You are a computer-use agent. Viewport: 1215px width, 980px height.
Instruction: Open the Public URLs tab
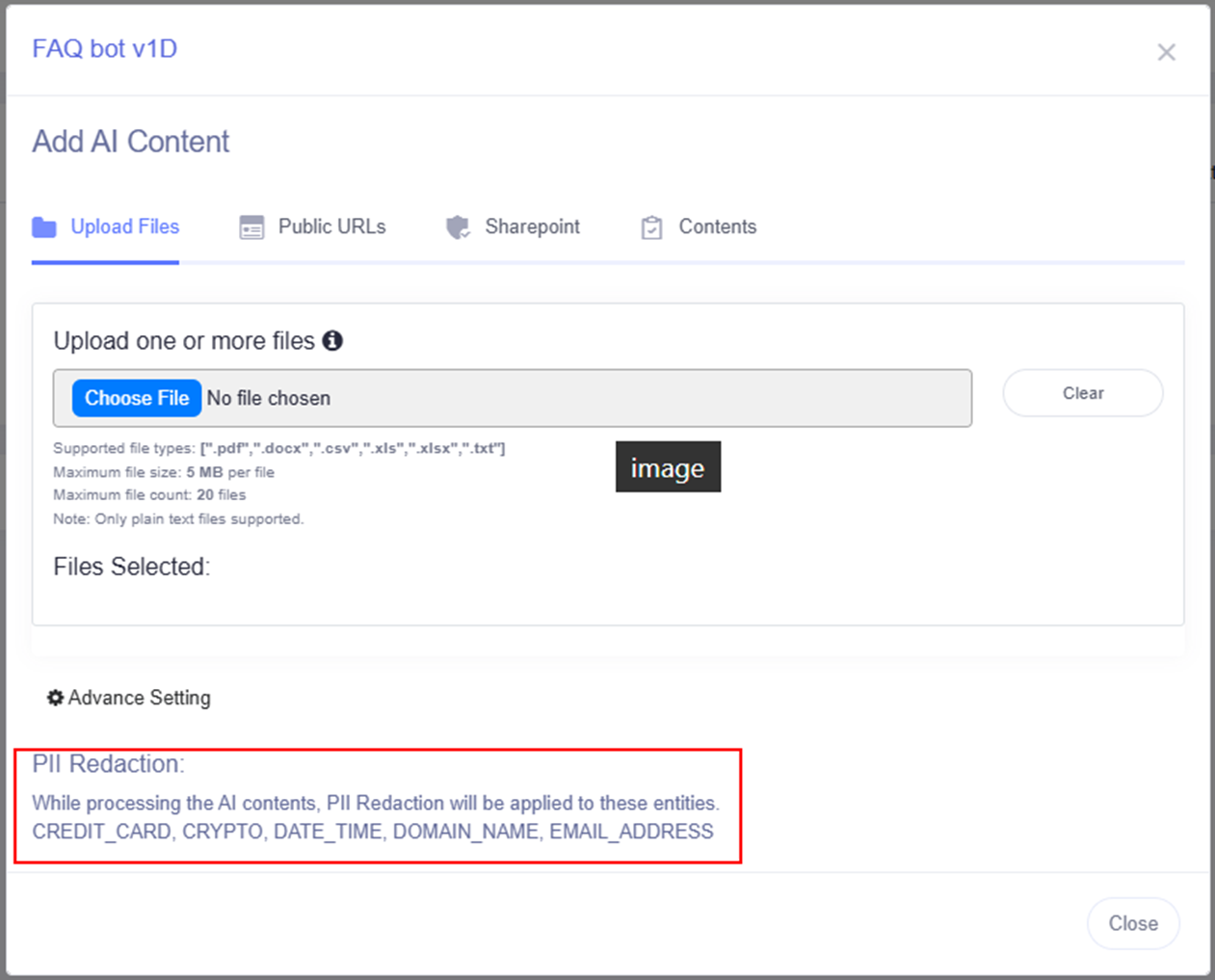coord(331,227)
